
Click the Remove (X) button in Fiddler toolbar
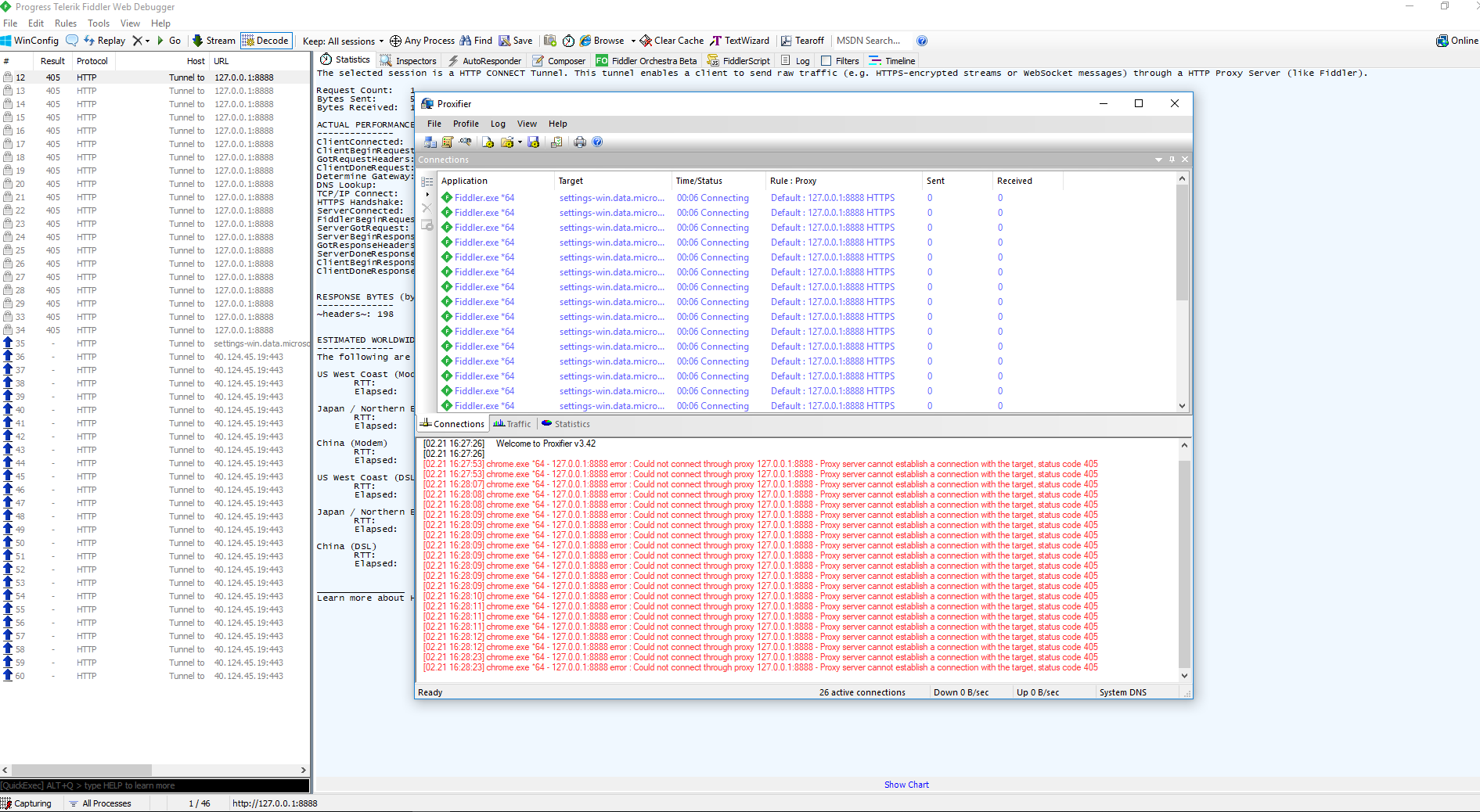[138, 41]
